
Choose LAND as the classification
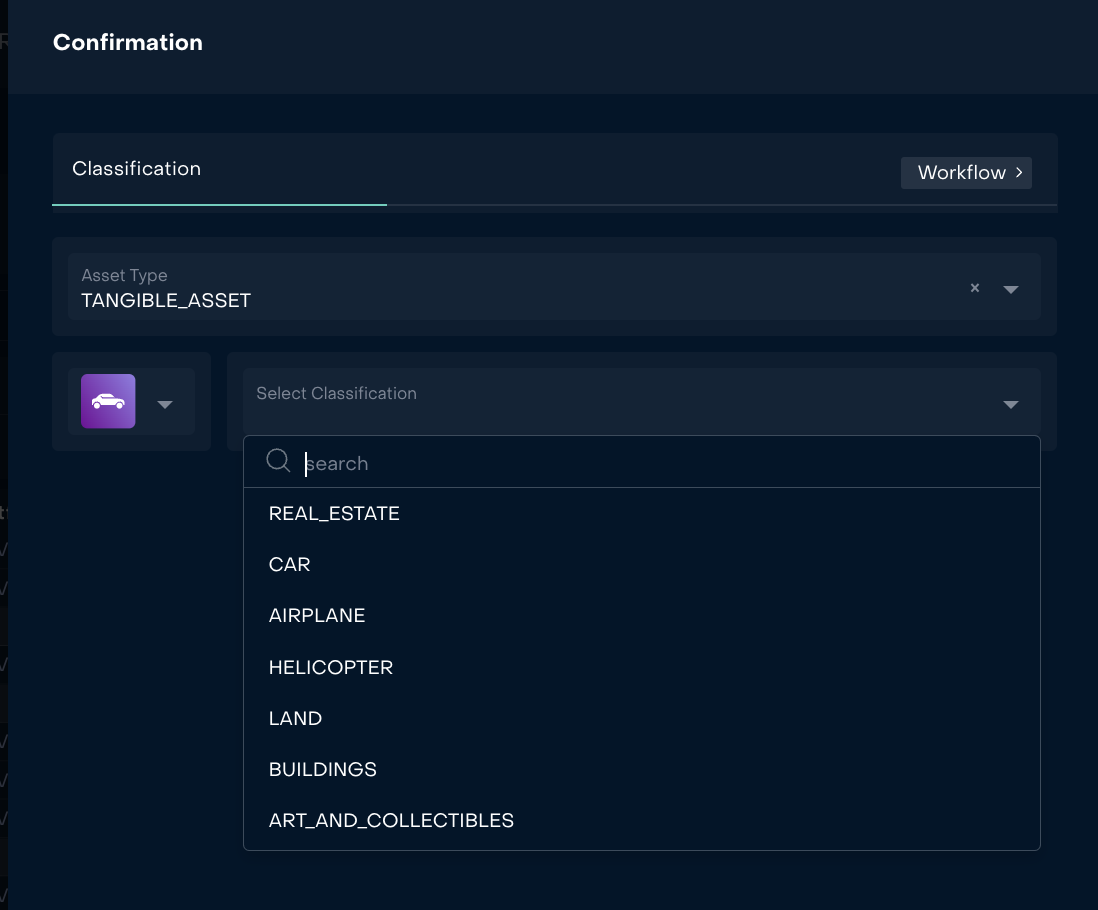tap(295, 718)
